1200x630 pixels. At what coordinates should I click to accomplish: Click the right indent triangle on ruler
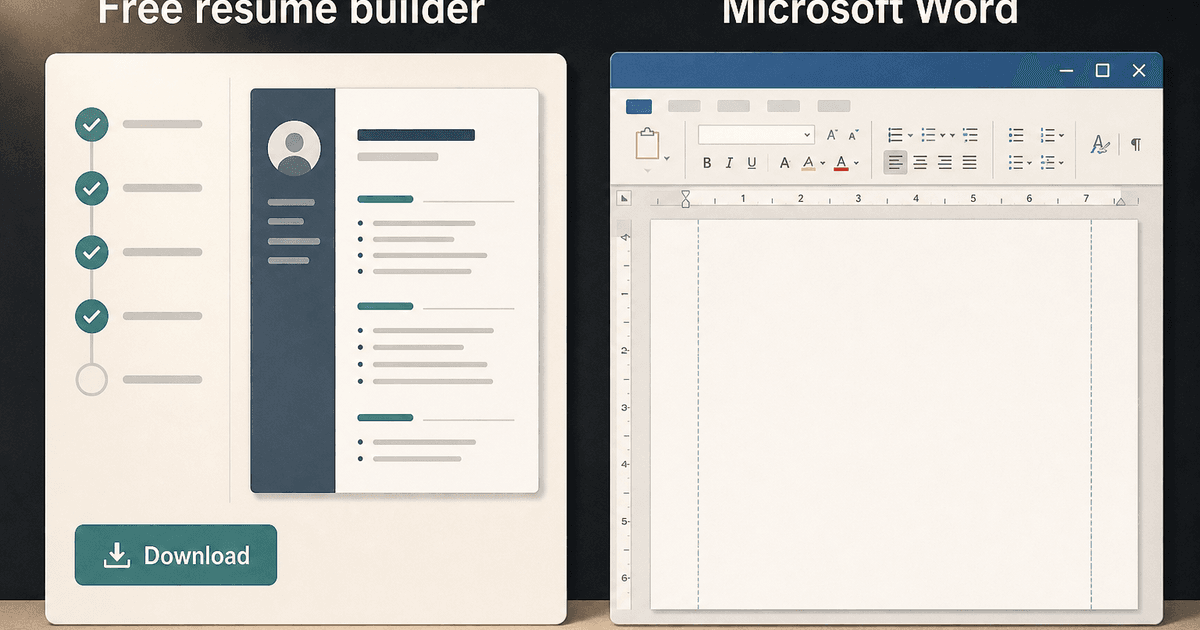(1120, 202)
